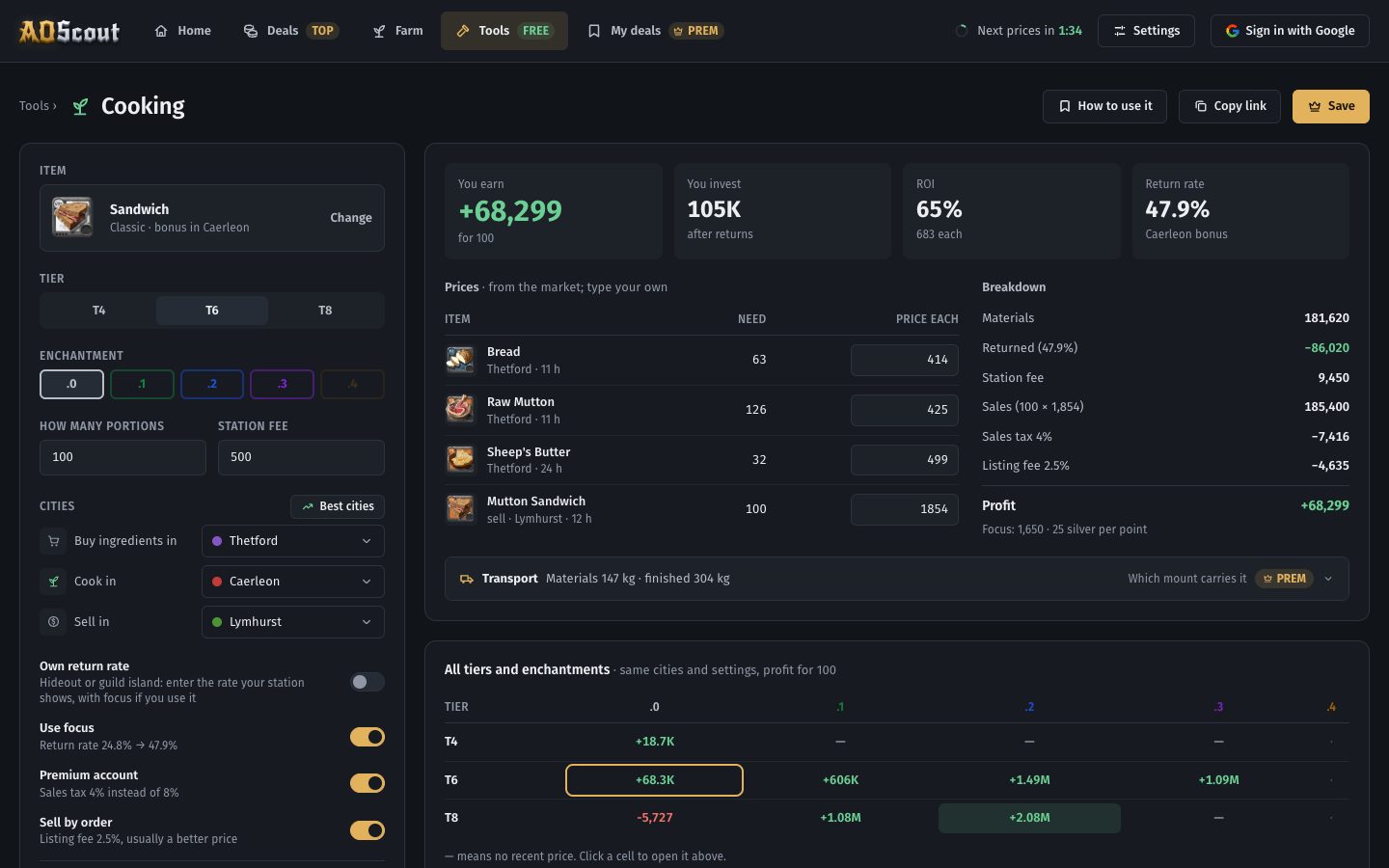
Task: Open the Sell in city dropdown (Lymhurst)
Action: 293,622
